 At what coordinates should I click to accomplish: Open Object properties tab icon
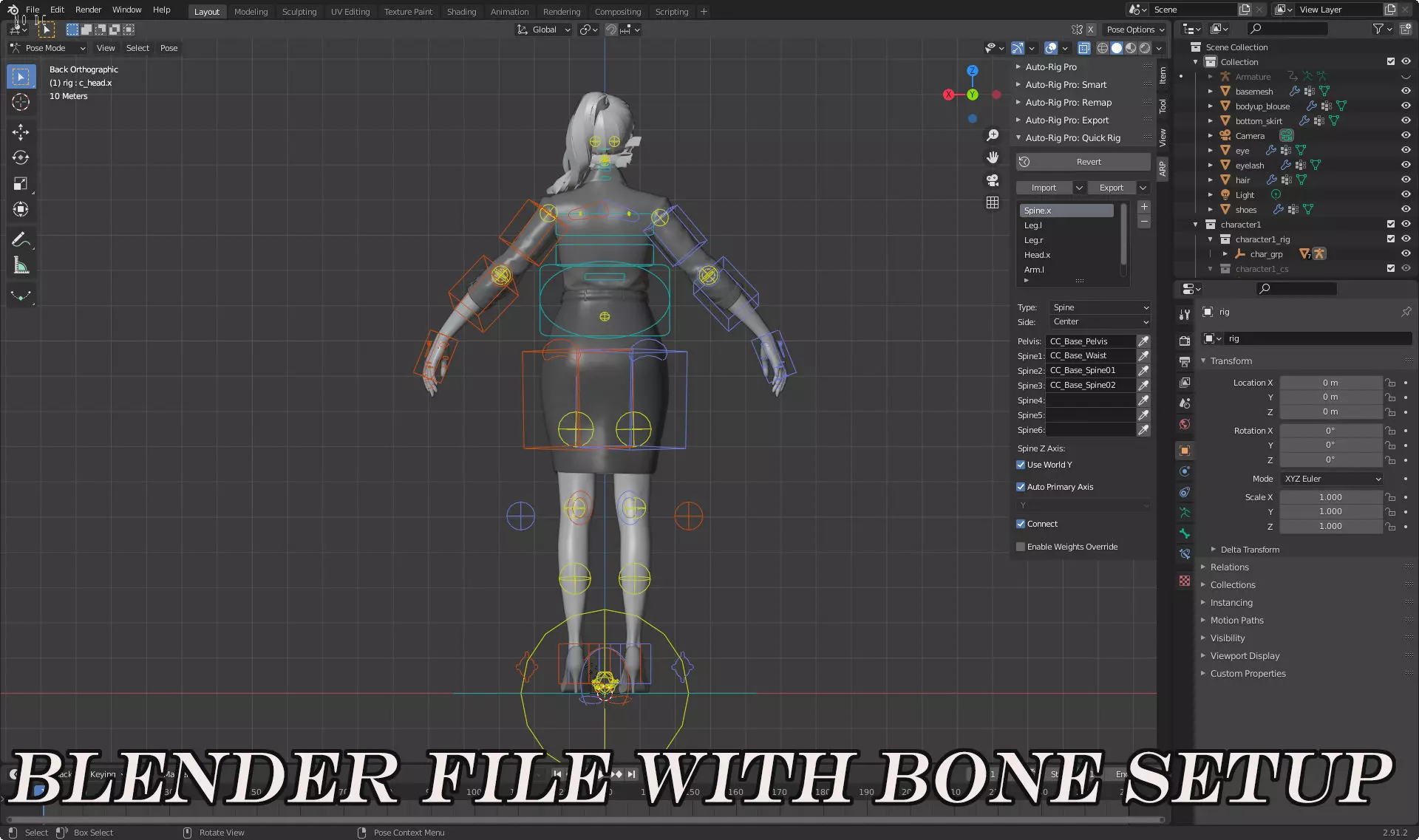(1185, 451)
